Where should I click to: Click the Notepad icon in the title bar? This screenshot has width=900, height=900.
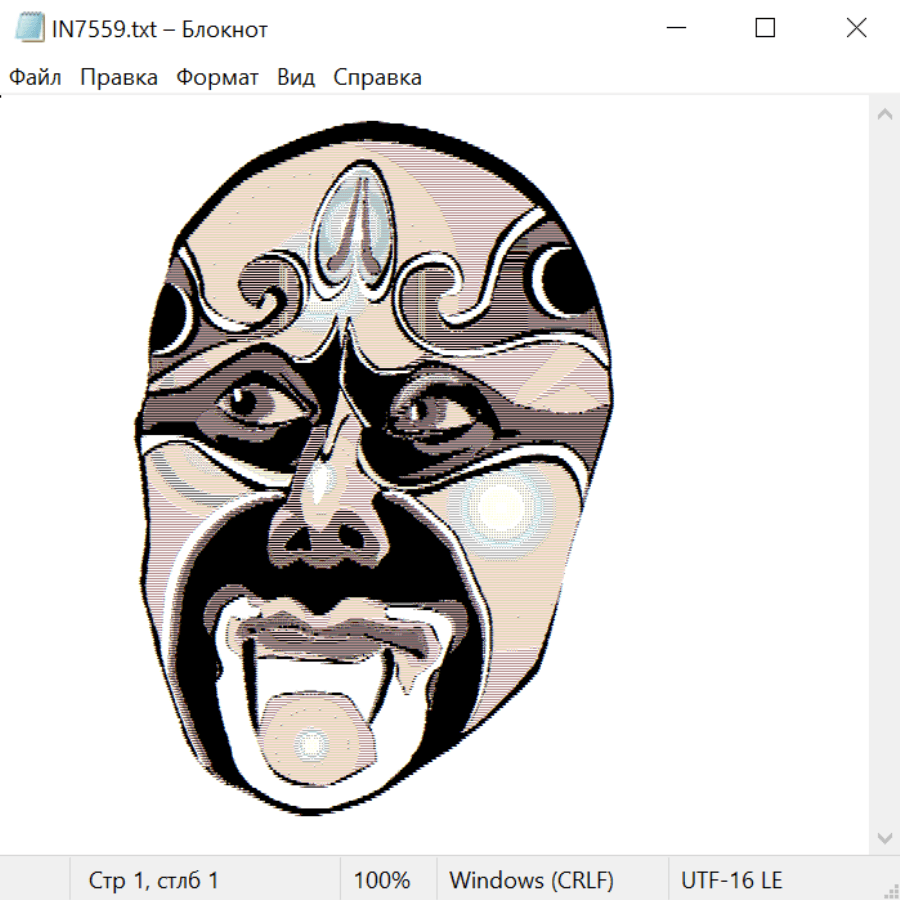click(x=30, y=29)
